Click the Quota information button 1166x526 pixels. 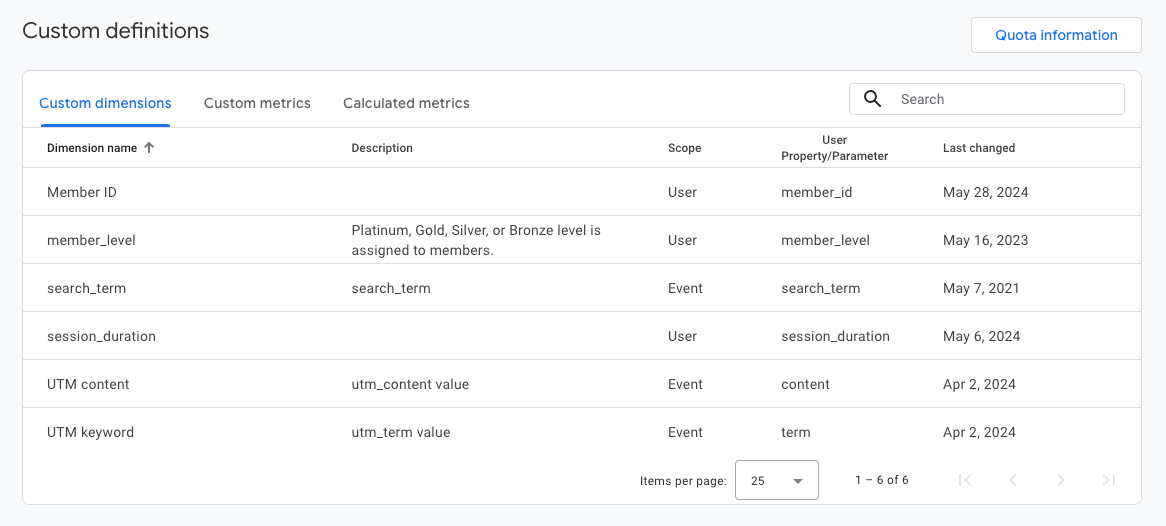tap(1056, 35)
